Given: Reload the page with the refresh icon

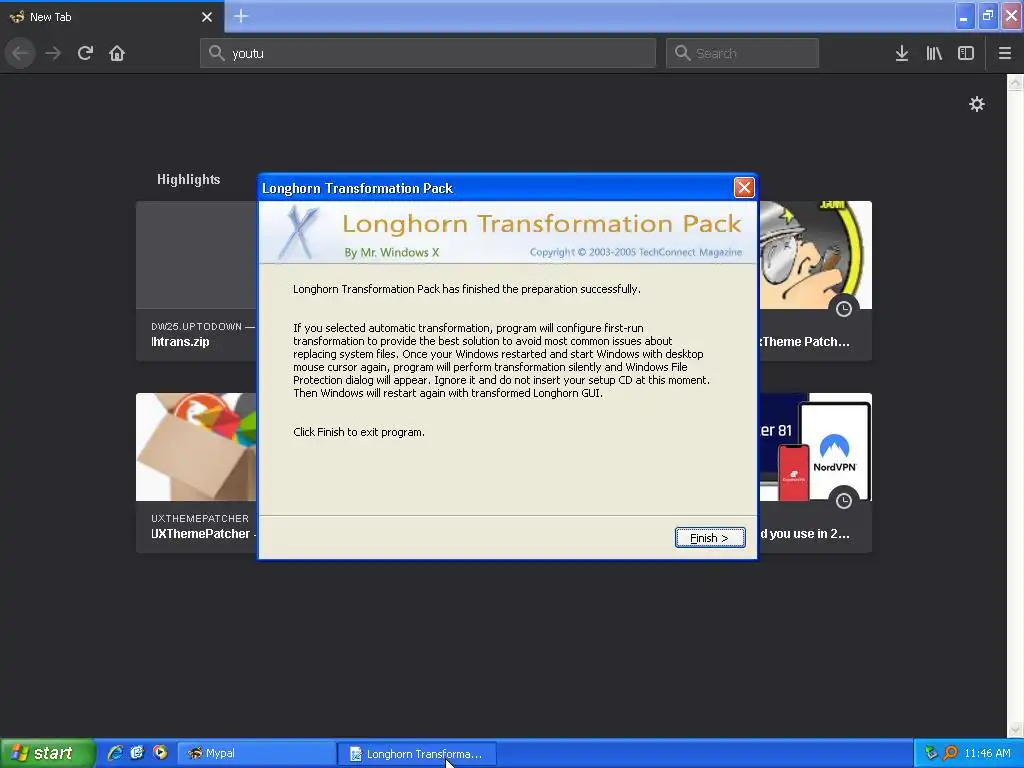Looking at the screenshot, I should [86, 53].
